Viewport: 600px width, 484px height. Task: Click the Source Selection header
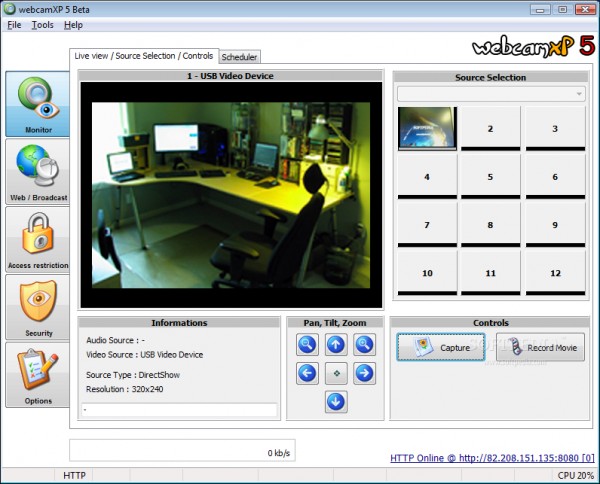tap(491, 77)
